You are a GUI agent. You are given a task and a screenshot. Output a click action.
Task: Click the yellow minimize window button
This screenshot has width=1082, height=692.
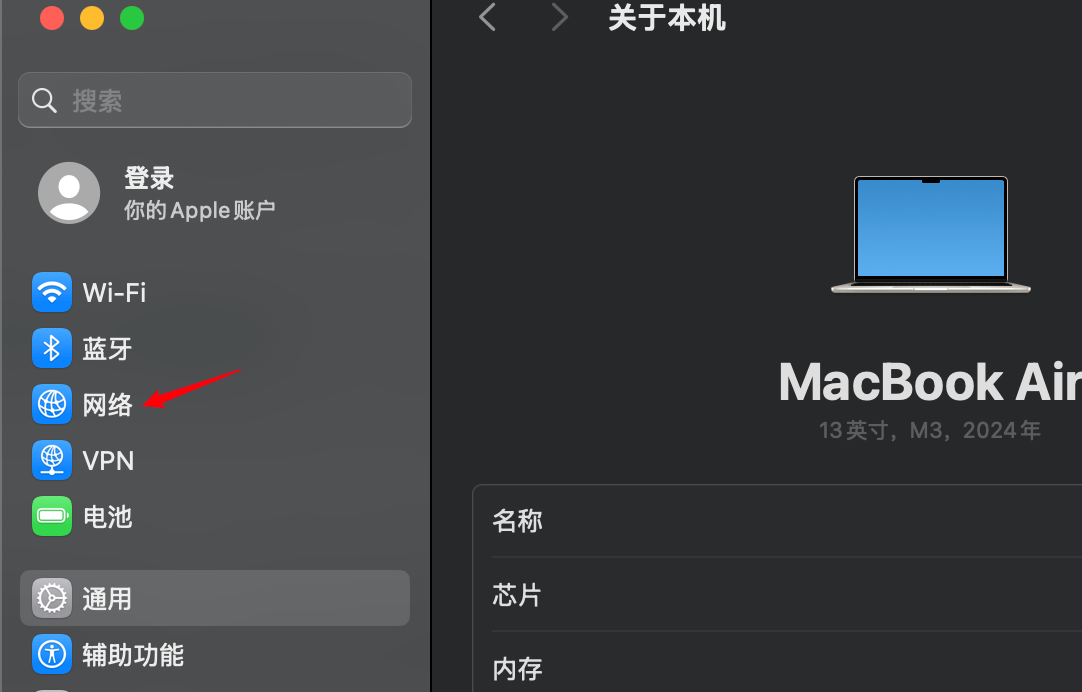(92, 18)
